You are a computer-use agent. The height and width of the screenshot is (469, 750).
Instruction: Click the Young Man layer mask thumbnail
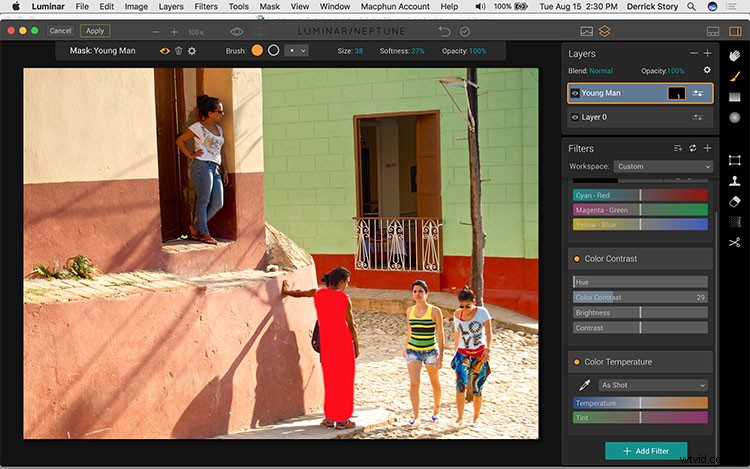pos(676,93)
